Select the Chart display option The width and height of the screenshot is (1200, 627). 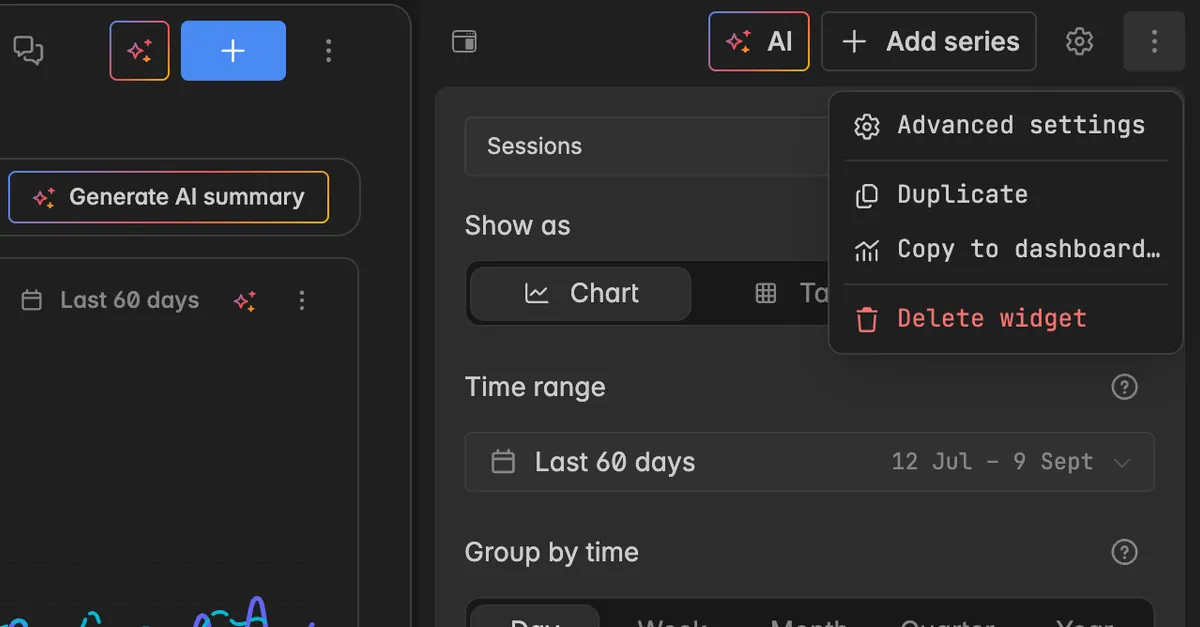pos(580,293)
